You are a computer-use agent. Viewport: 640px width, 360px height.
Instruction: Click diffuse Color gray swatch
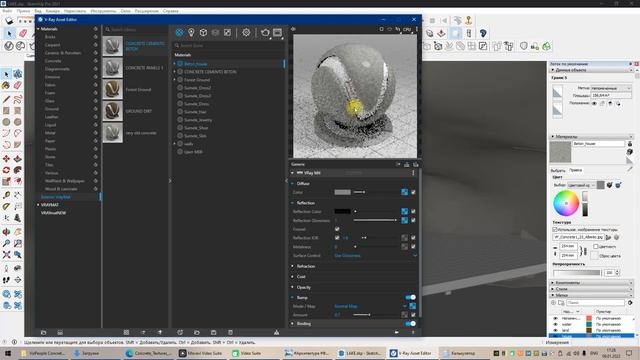pyautogui.click(x=342, y=192)
